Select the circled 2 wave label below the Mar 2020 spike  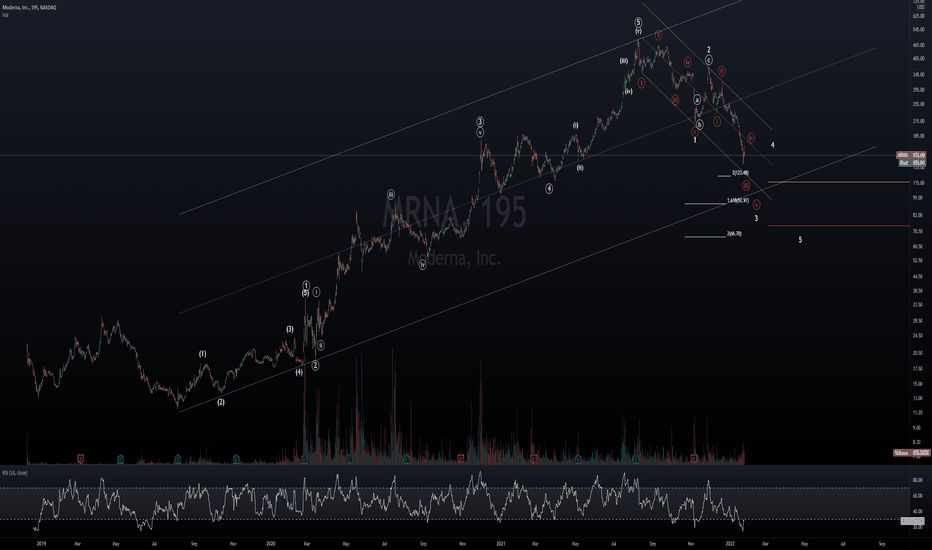[315, 365]
